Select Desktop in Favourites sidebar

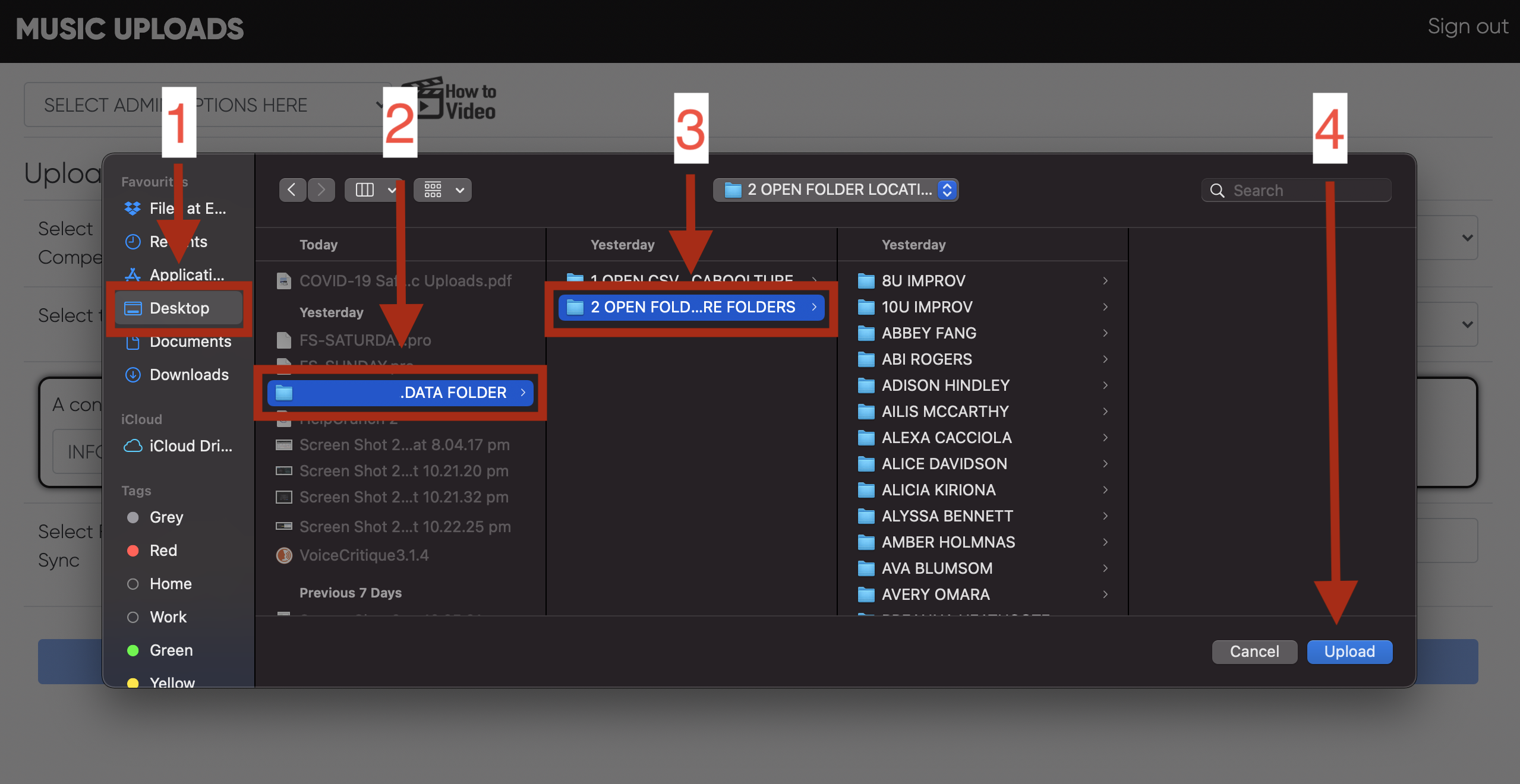tap(179, 308)
